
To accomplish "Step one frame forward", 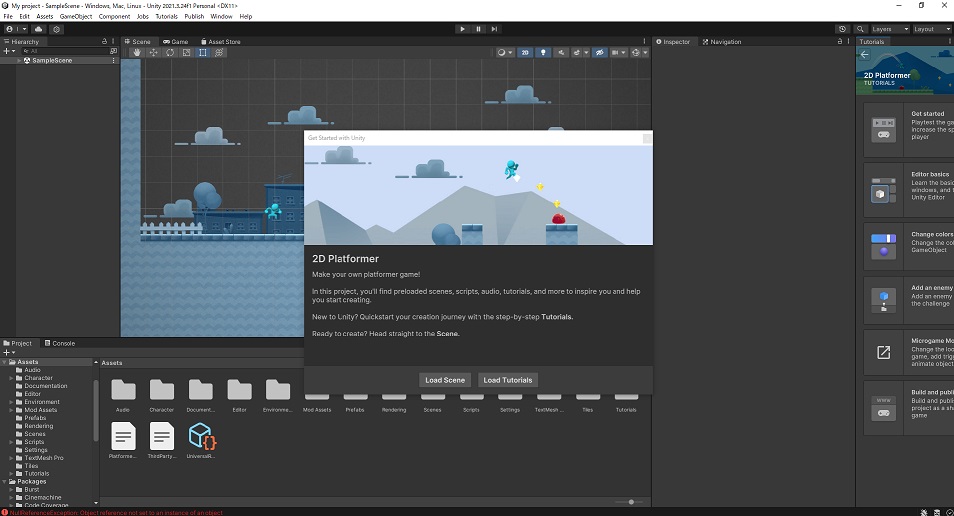I will [494, 29].
